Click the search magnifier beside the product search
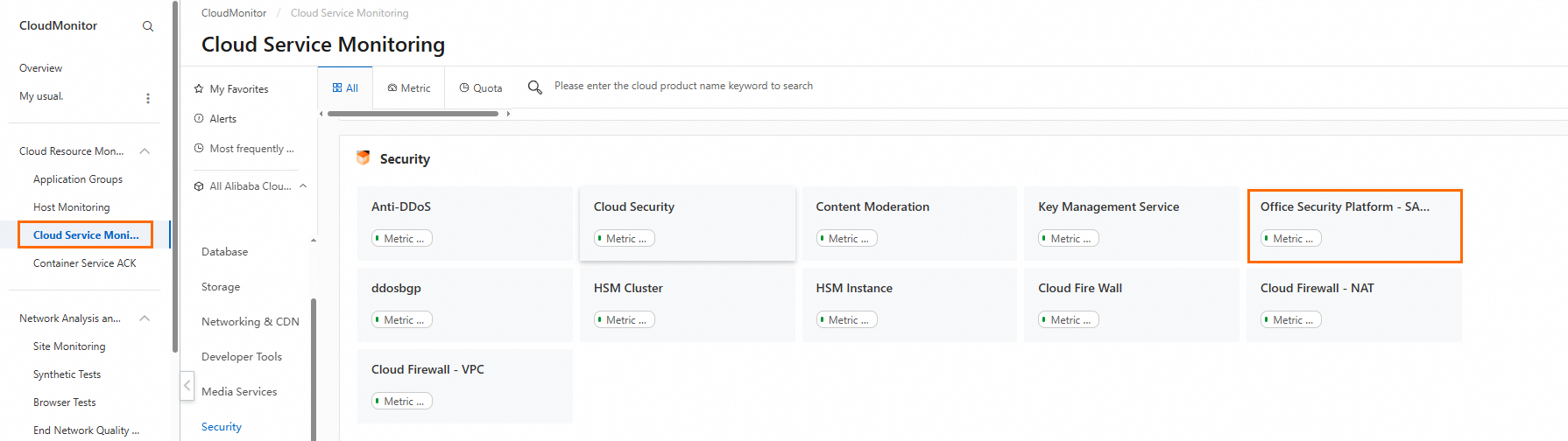This screenshot has width=1568, height=441. coord(534,87)
